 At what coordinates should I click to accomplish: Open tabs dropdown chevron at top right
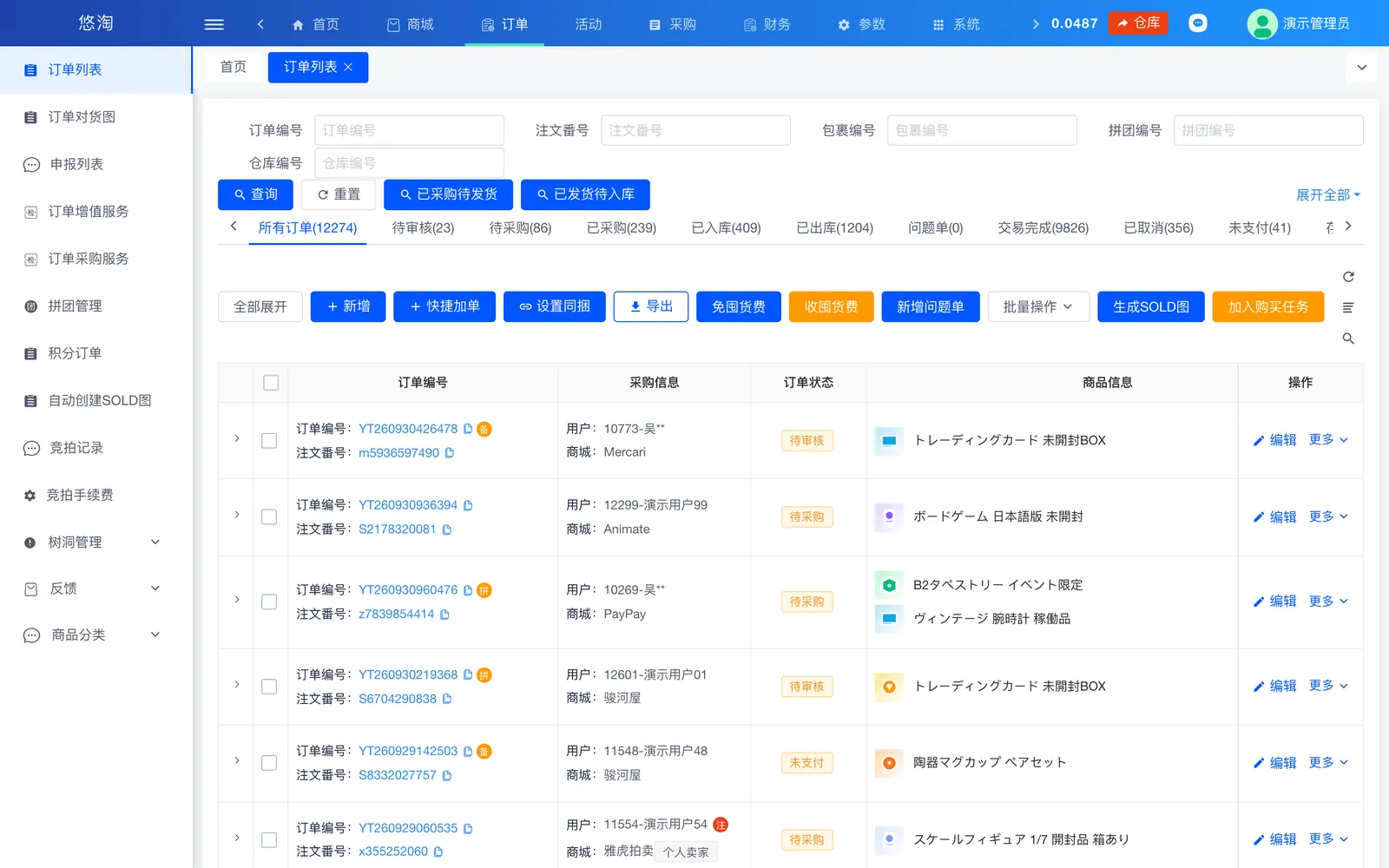click(1362, 68)
